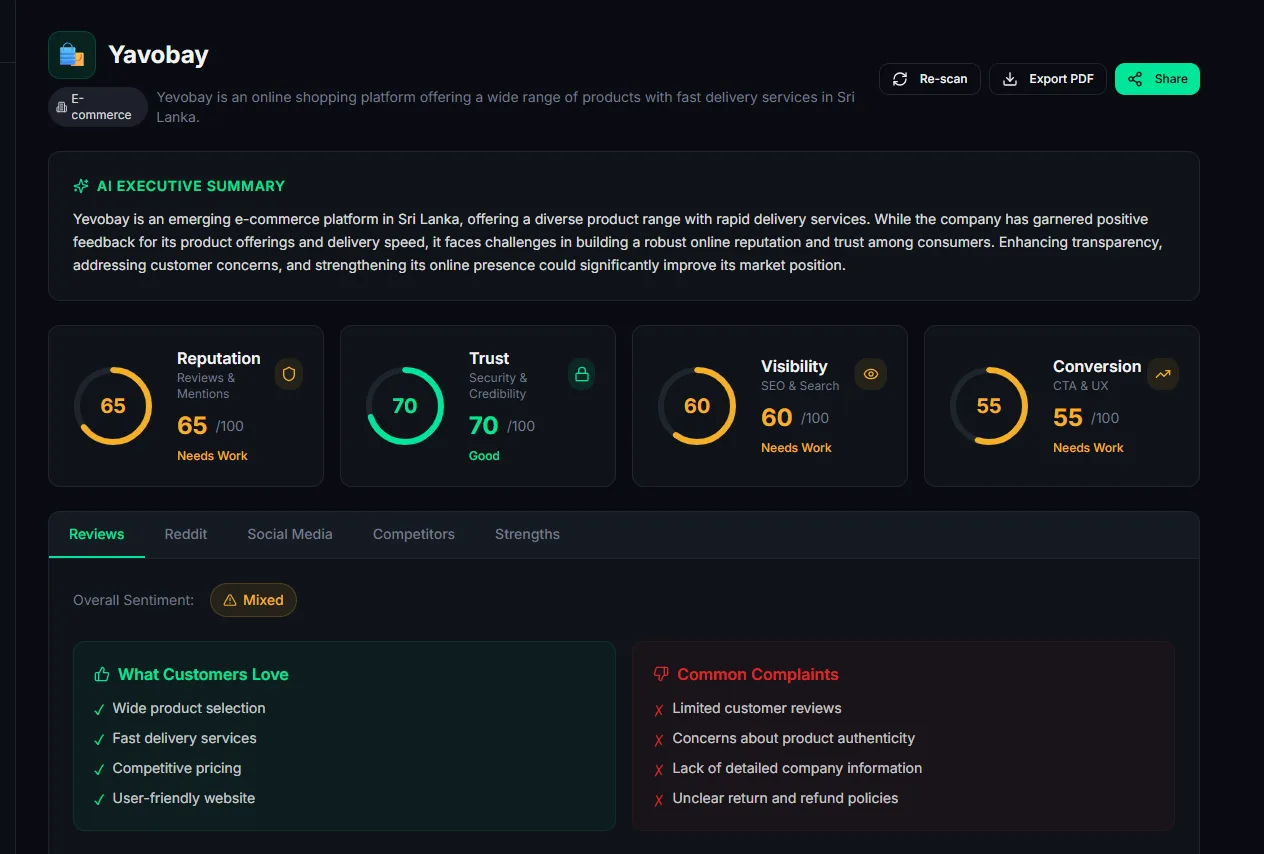Click the Conversion card title
Screen dimensions: 1264x854
click(1097, 366)
